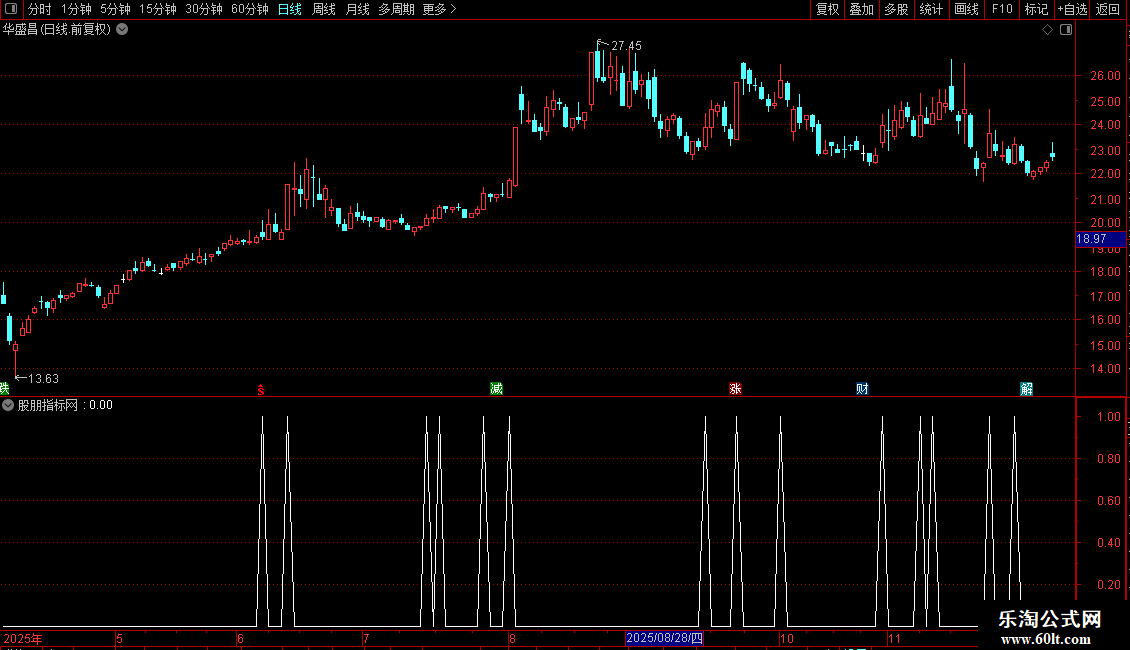Click the 叠加 overlay button
The width and height of the screenshot is (1130, 650).
(x=861, y=9)
